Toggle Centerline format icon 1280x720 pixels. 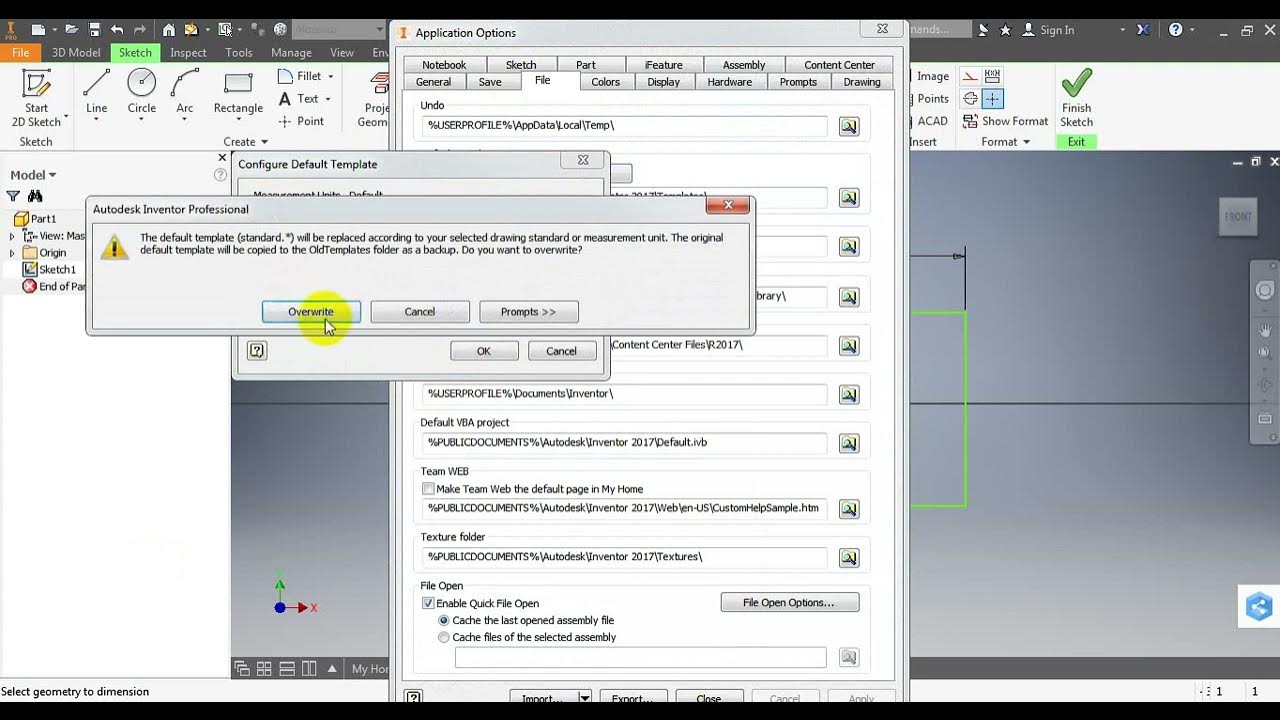click(x=970, y=98)
